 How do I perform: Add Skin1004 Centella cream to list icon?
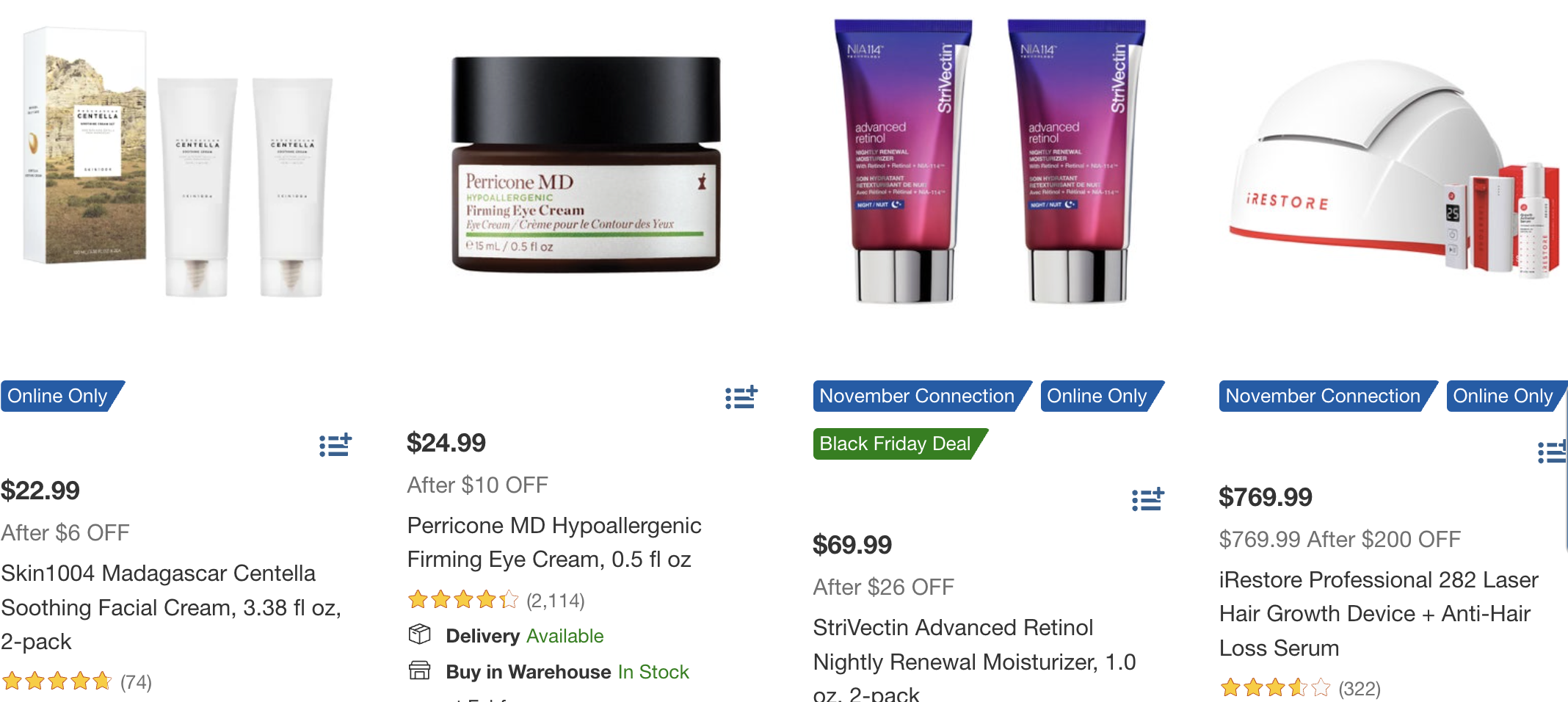tap(335, 445)
